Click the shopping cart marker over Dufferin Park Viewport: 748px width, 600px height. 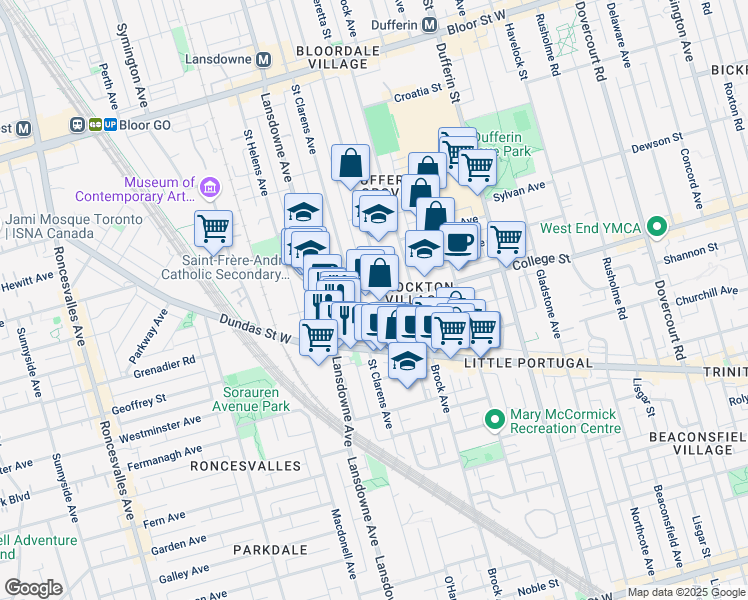(x=477, y=168)
